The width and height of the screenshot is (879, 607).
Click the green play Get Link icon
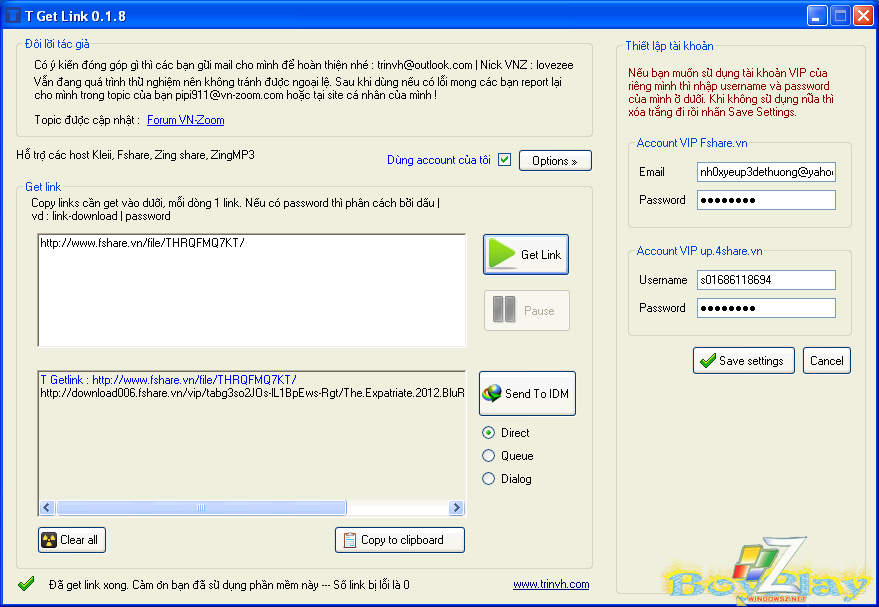502,254
